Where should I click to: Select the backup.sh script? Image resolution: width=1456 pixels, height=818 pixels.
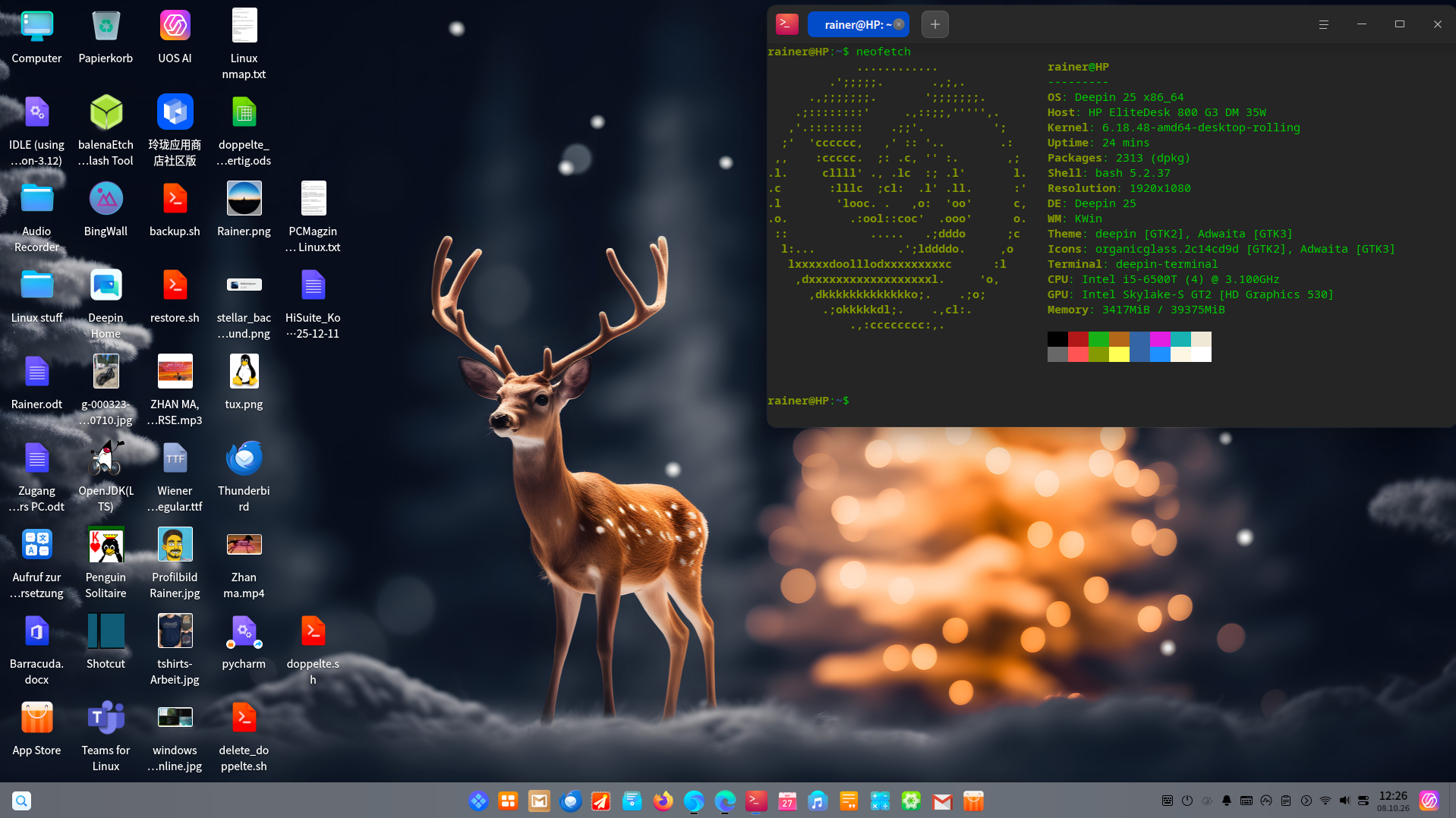(175, 209)
